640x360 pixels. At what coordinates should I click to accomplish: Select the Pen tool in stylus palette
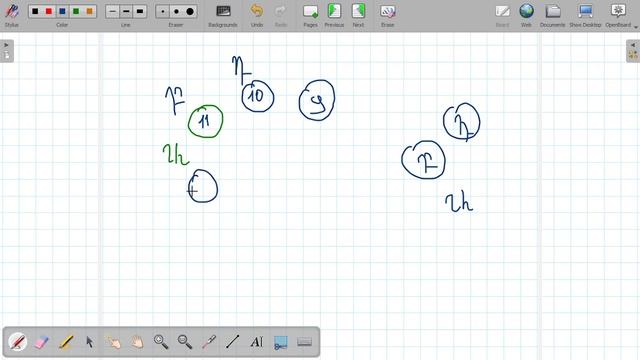point(18,342)
